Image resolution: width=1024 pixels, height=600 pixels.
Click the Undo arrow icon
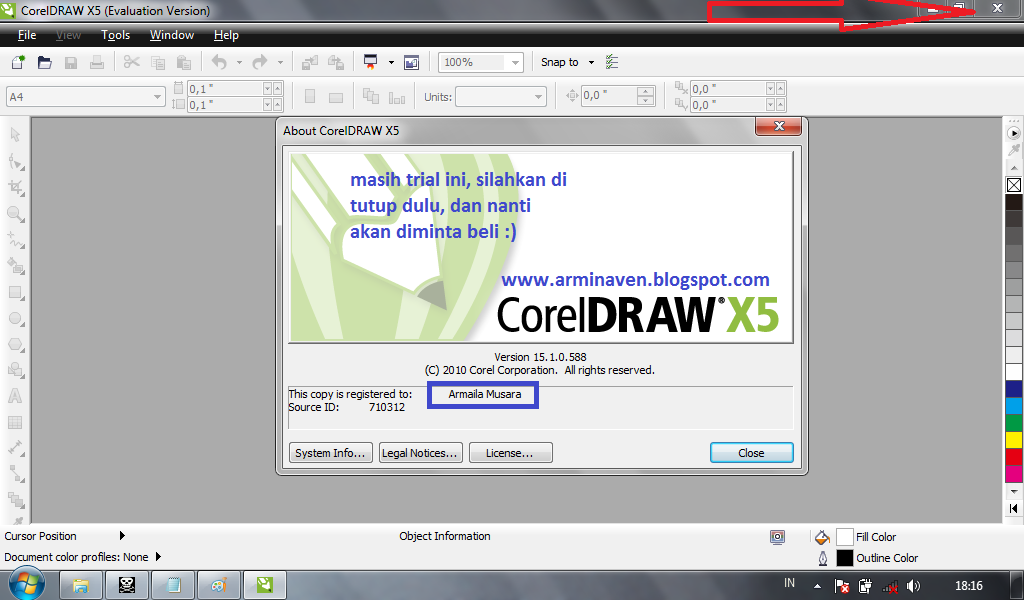(219, 62)
